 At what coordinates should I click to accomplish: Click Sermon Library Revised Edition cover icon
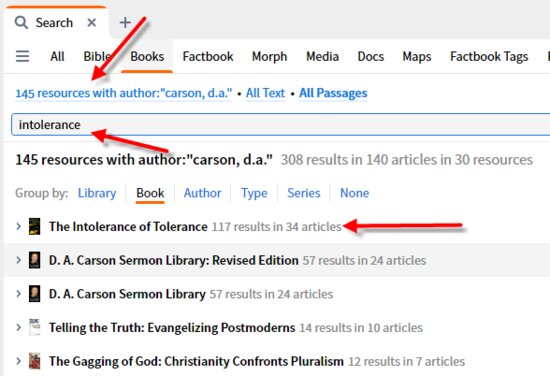pyautogui.click(x=34, y=260)
